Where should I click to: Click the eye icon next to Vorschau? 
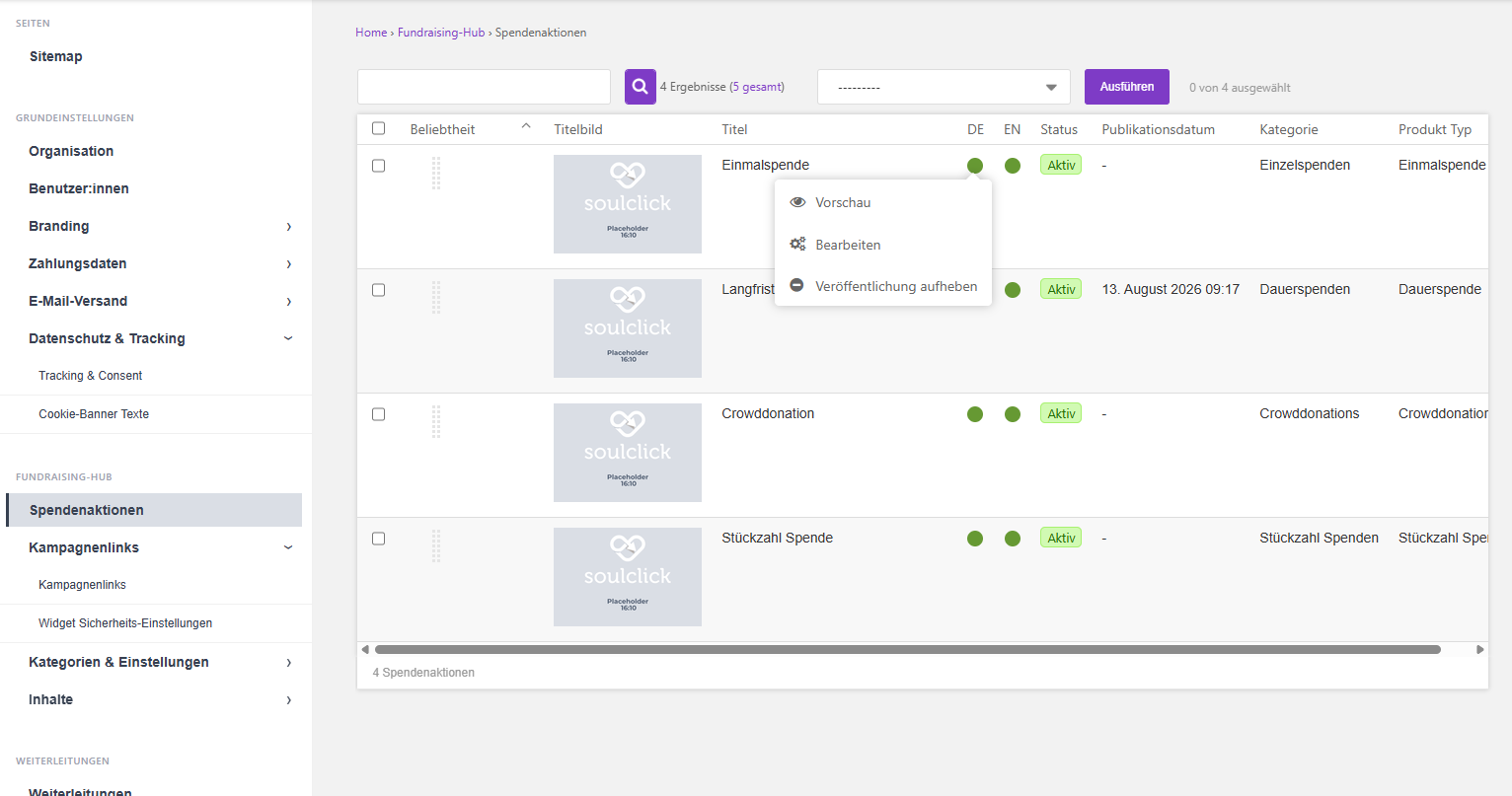(x=797, y=202)
